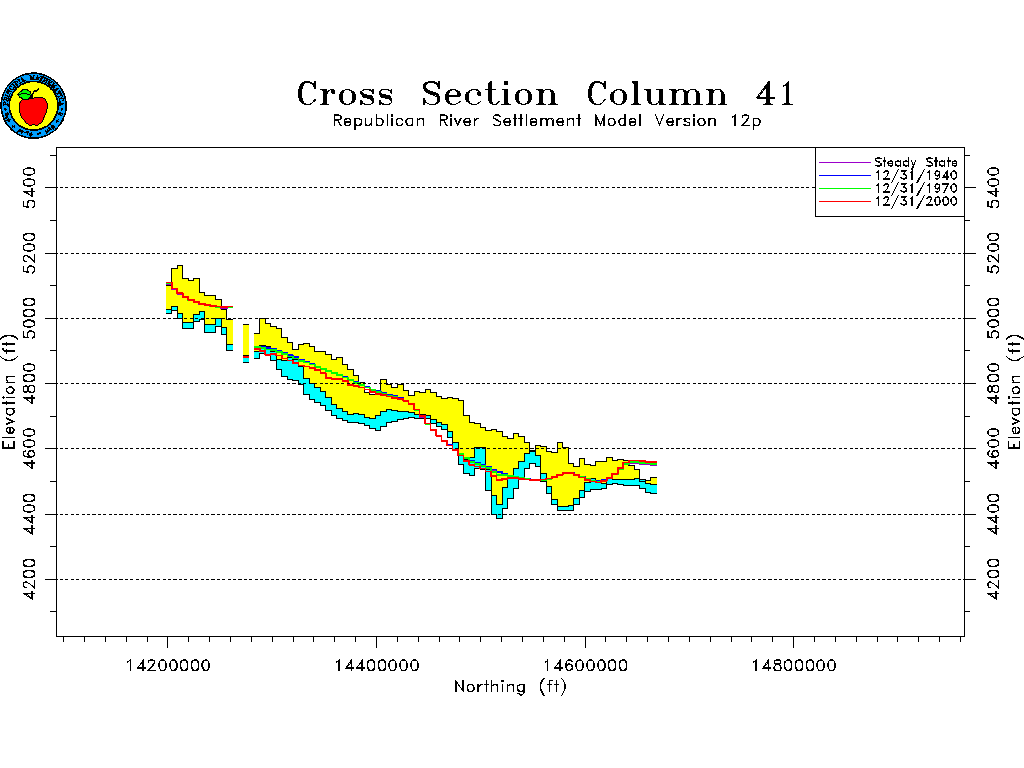Click the 14800000 x-axis tick label
1024x768 pixels.
click(x=794, y=665)
